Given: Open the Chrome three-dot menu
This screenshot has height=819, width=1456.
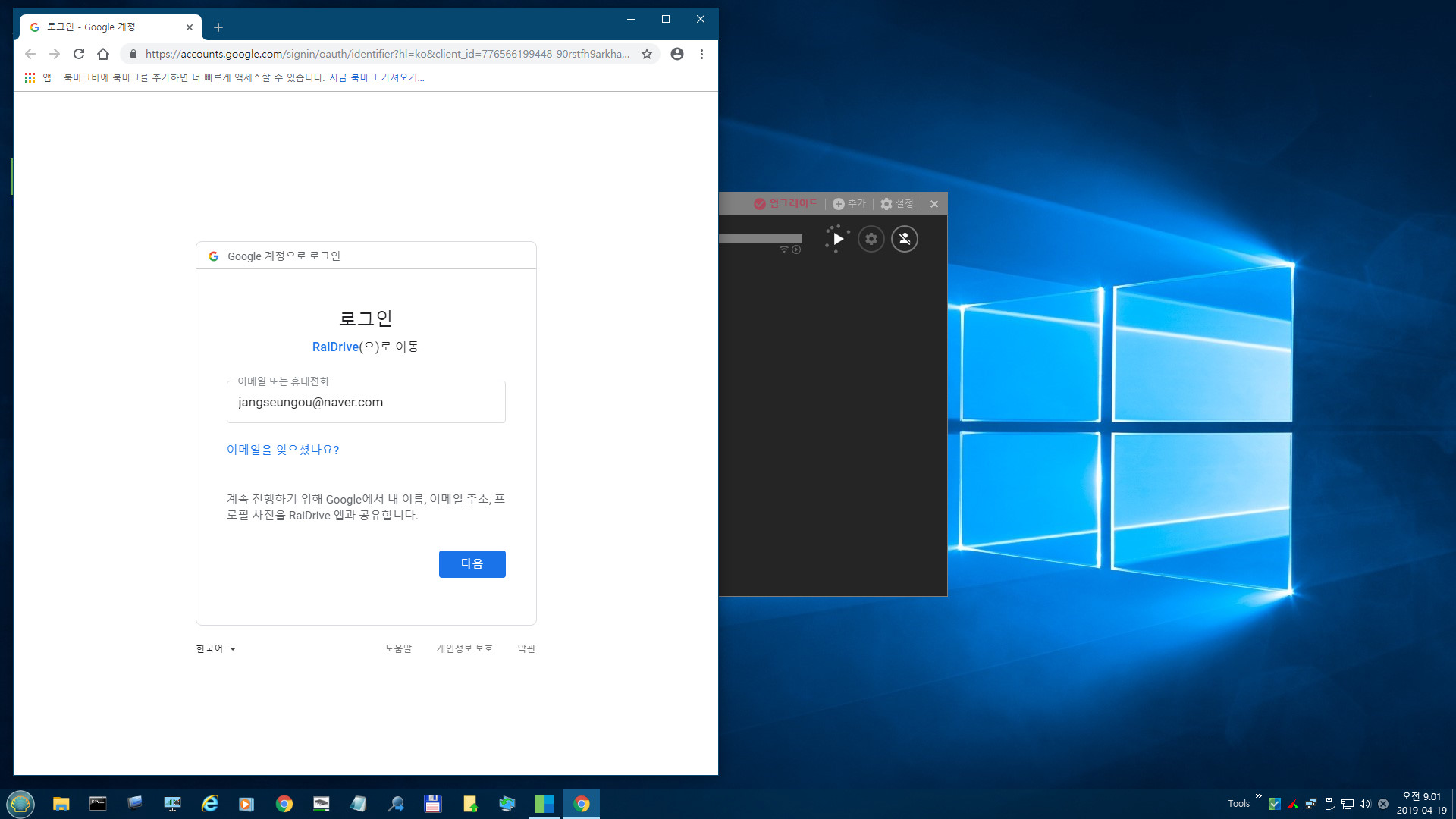Looking at the screenshot, I should pyautogui.click(x=701, y=54).
